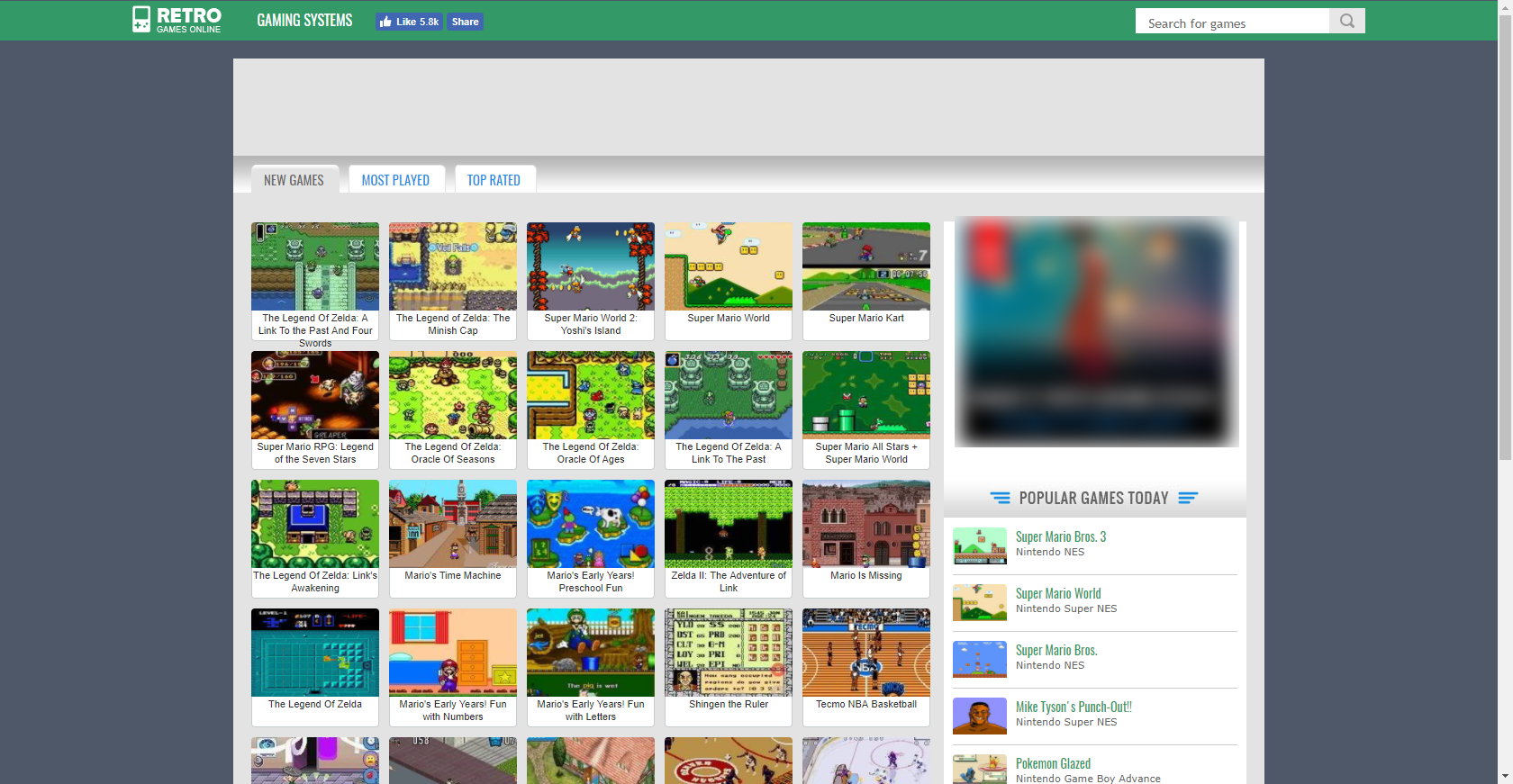The height and width of the screenshot is (784, 1513).
Task: Click Mike Tyson's Punch-Out sidebar icon
Action: (980, 716)
